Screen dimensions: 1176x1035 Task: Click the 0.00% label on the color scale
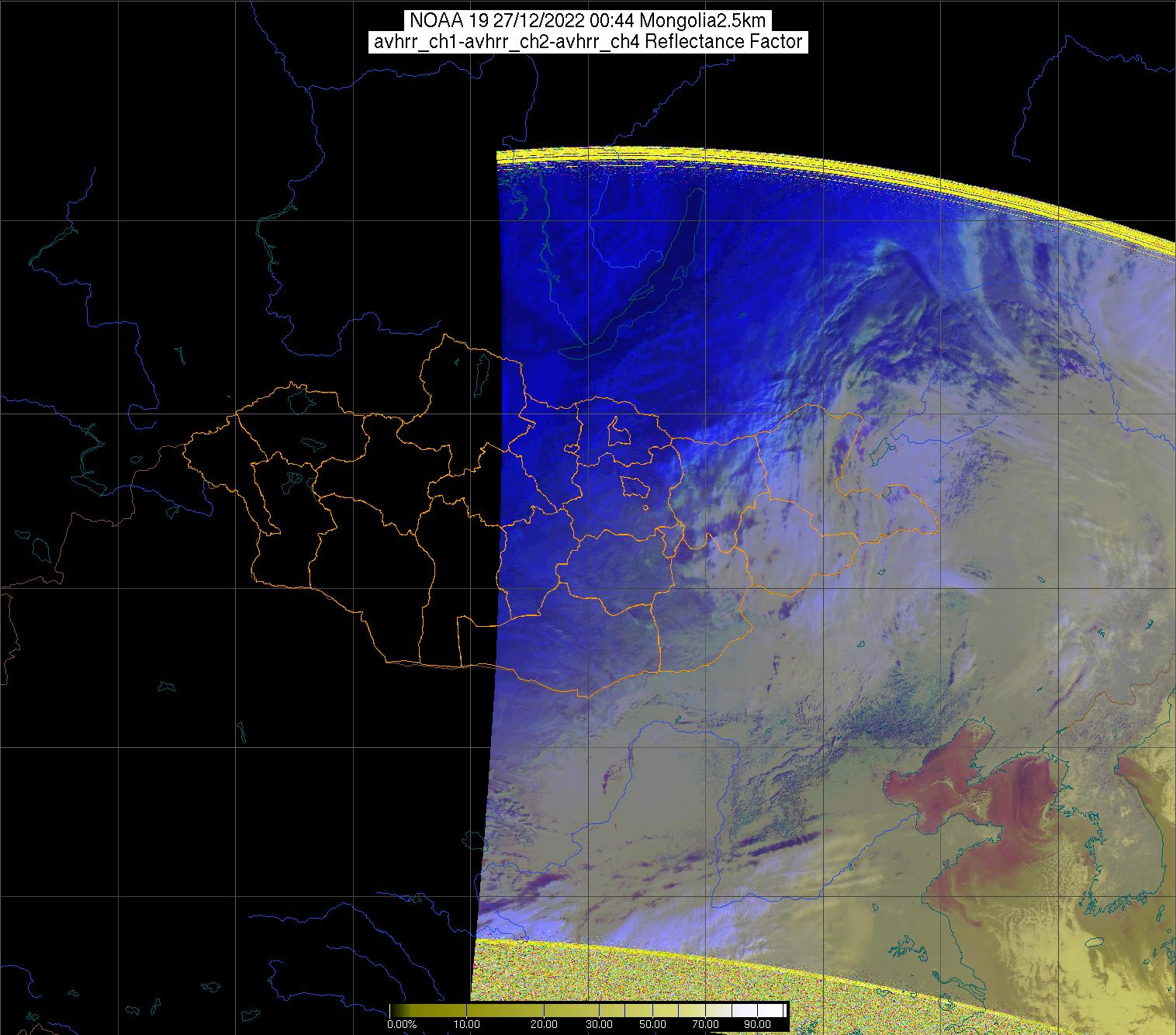coord(401,1025)
